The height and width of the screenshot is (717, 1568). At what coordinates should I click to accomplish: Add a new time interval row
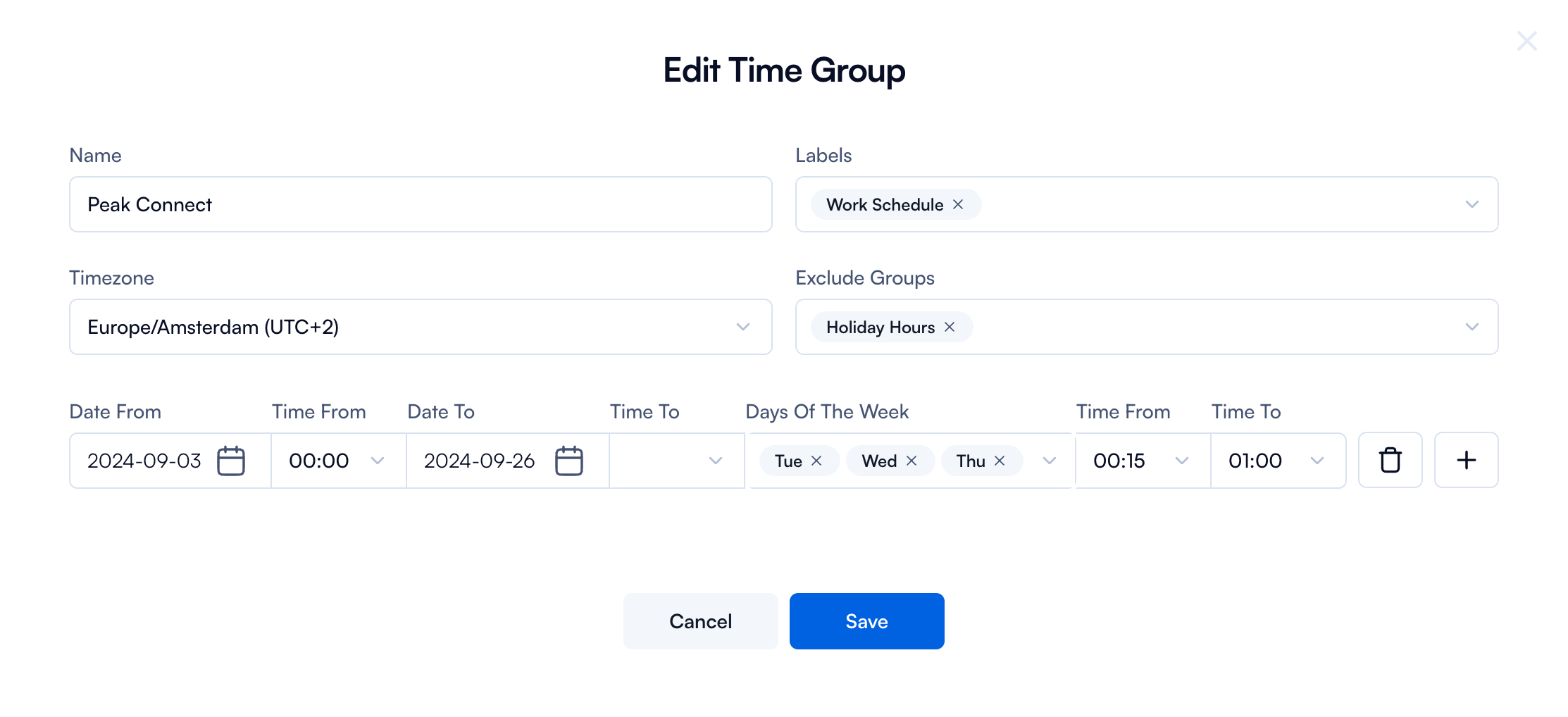tap(1466, 461)
